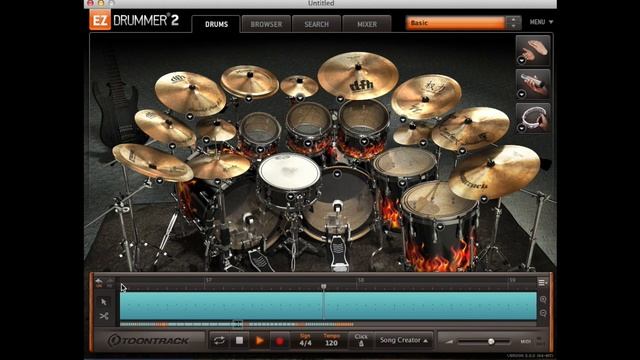The image size is (640, 360).
Task: Click the tambourine percussion thumbnail
Action: [x=533, y=118]
